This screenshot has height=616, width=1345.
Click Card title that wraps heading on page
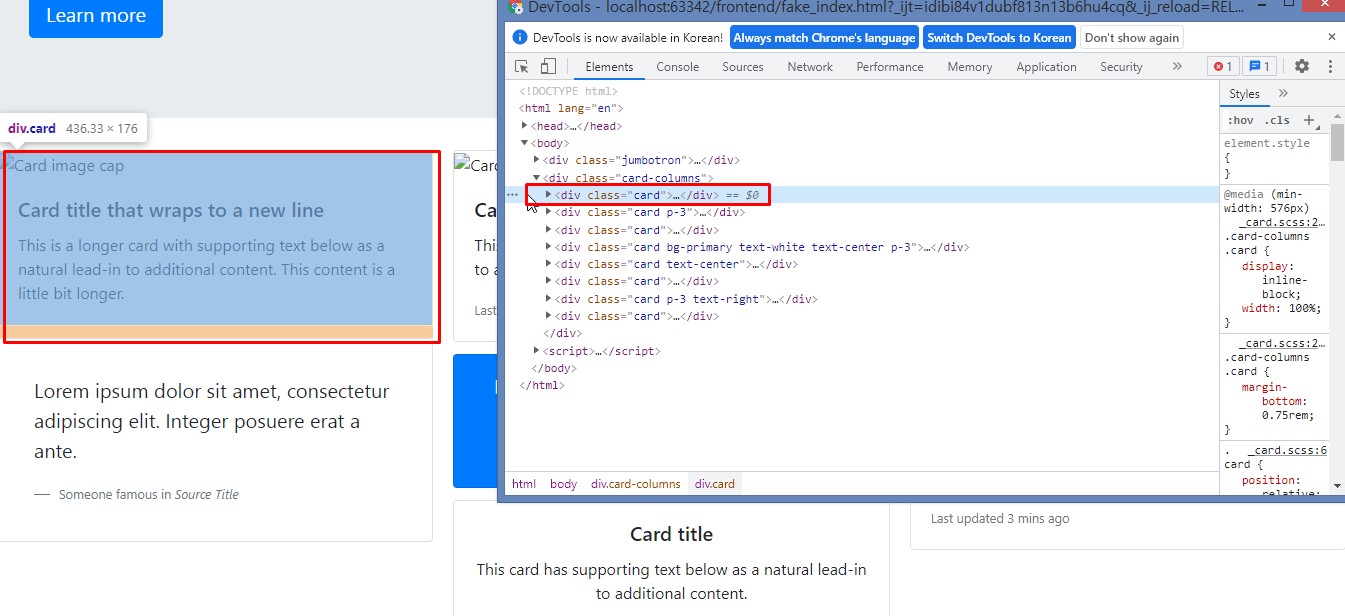click(171, 210)
